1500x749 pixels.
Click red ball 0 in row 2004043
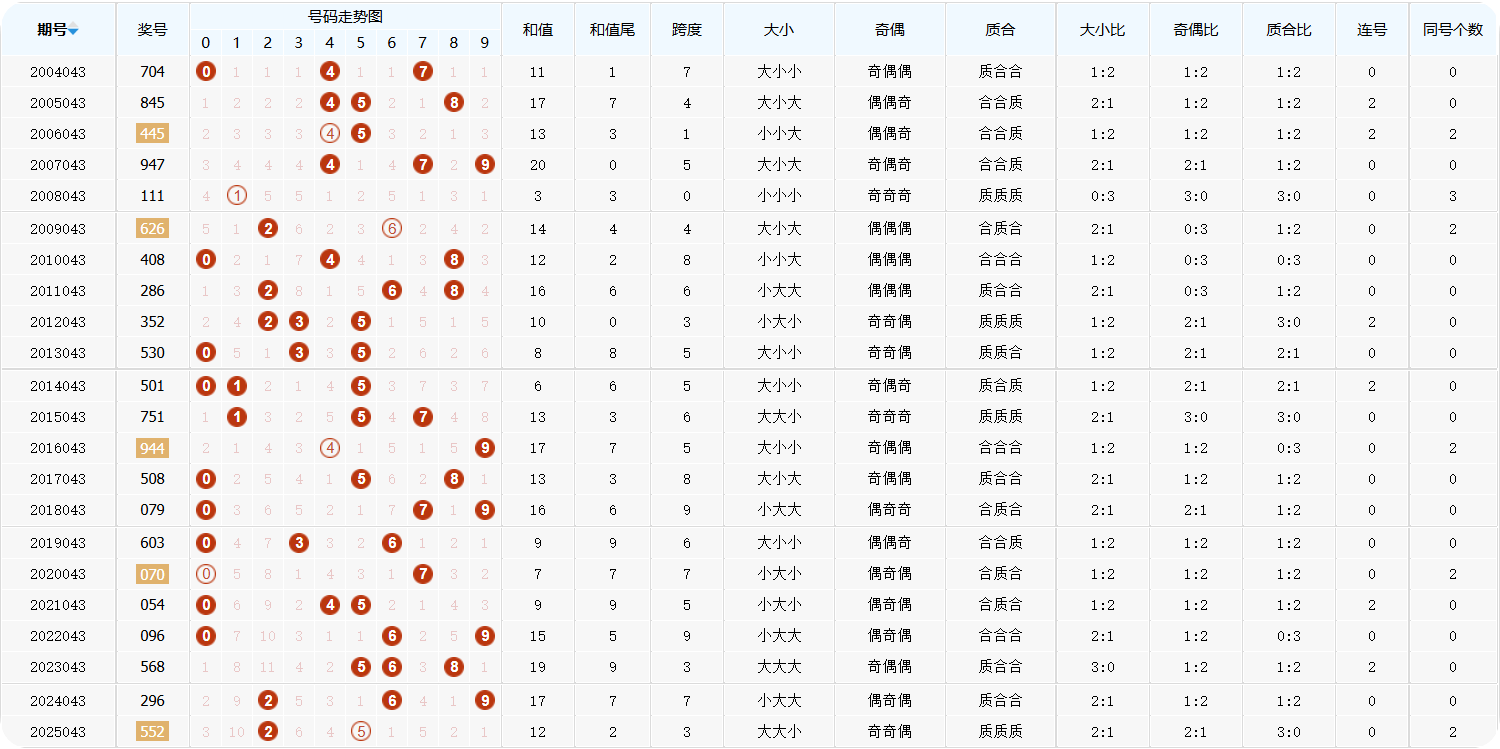[206, 72]
